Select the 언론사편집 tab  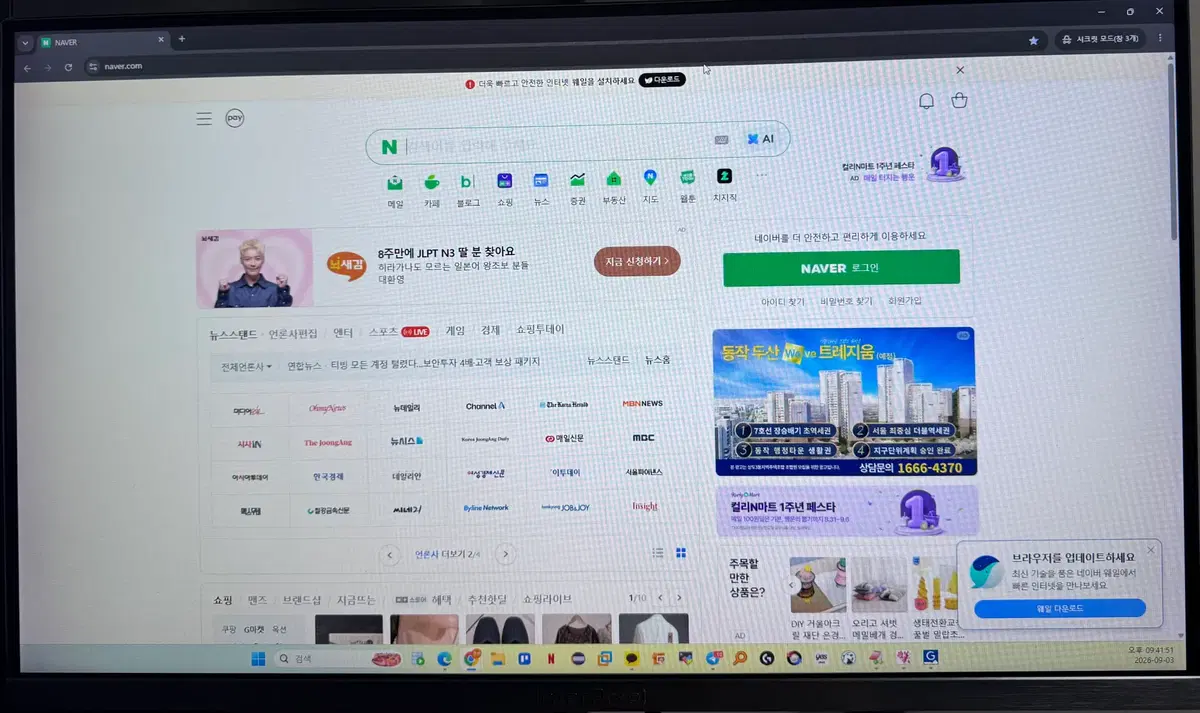click(x=292, y=333)
